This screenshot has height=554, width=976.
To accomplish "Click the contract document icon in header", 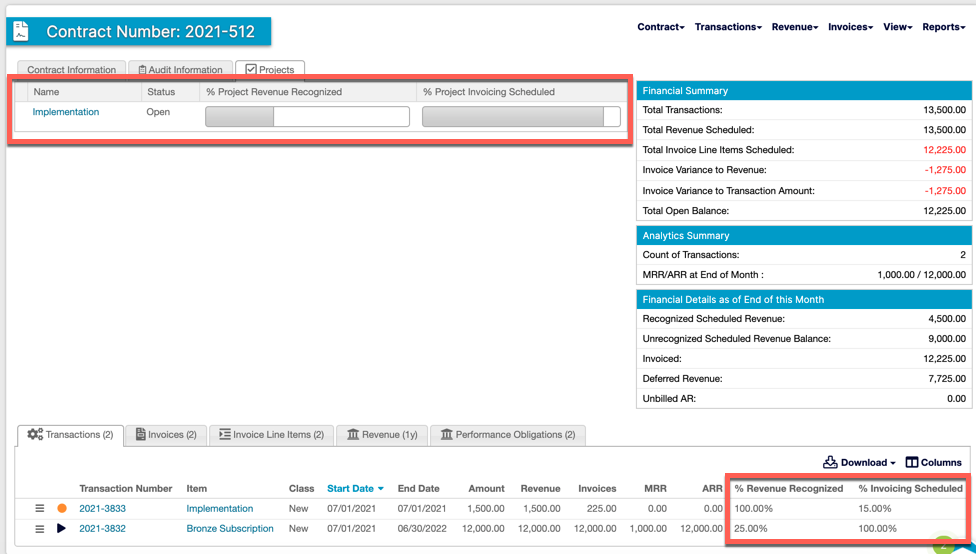I will click(21, 32).
